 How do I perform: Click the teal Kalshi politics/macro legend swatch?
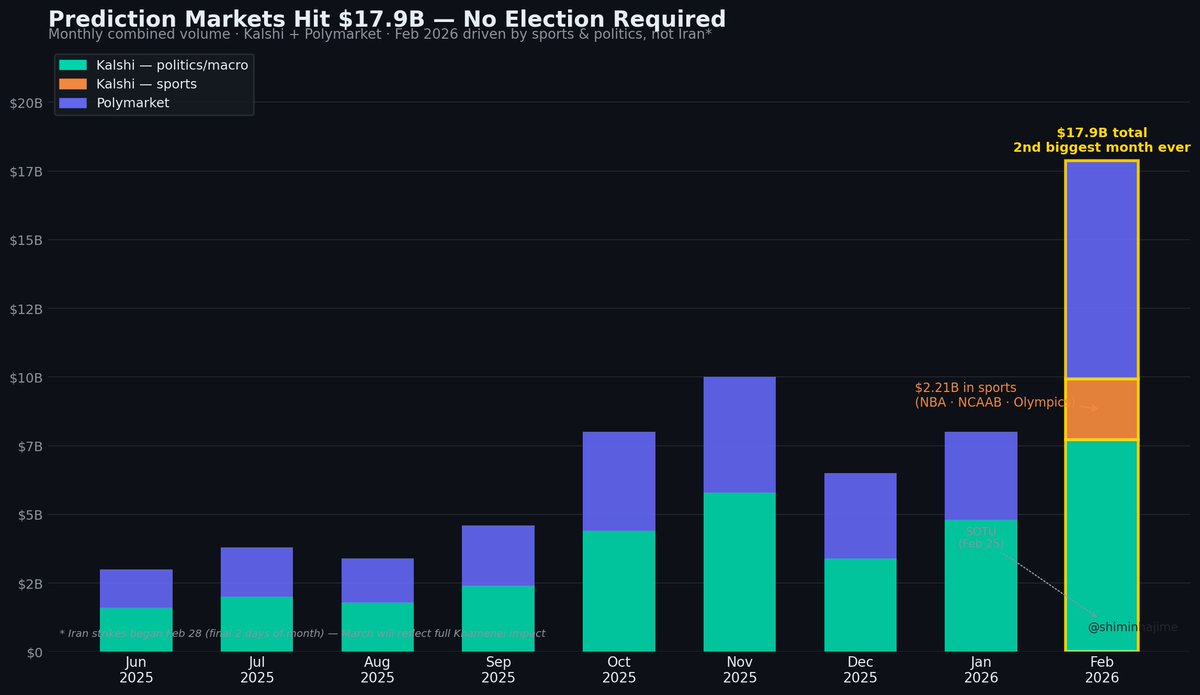coord(73,64)
